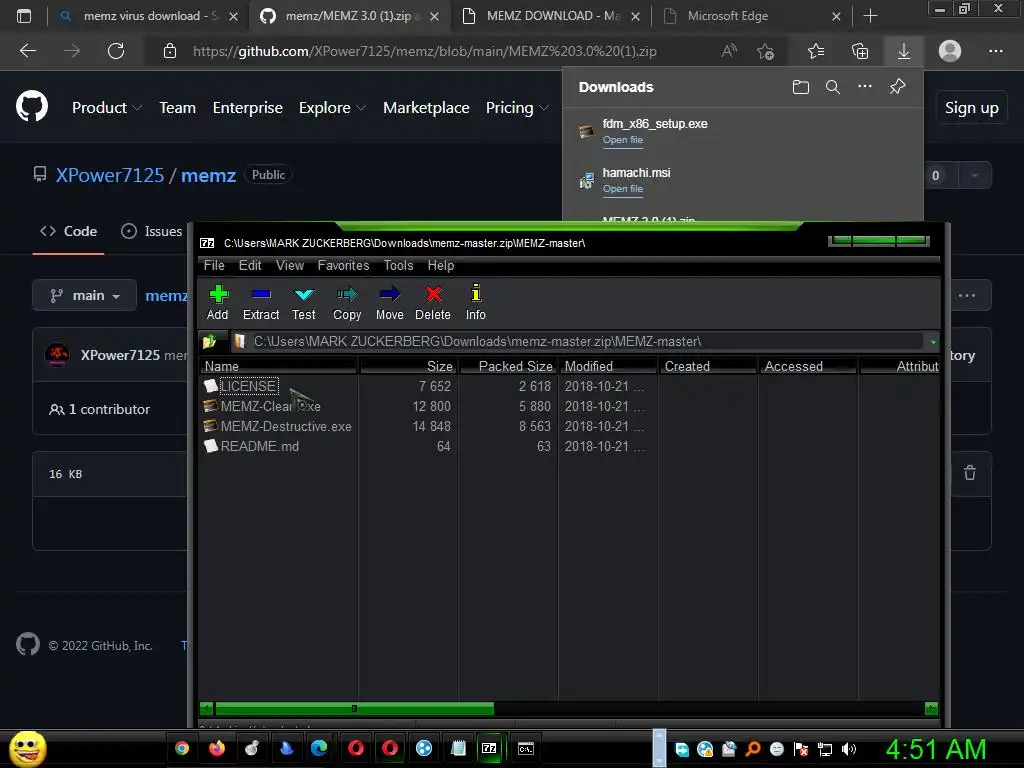1024x768 pixels.
Task: Open a new browser tab
Action: tap(870, 16)
